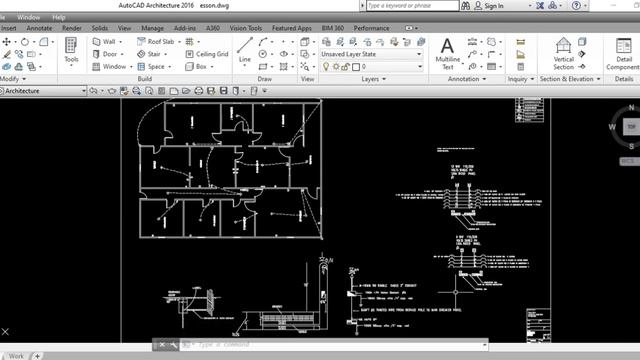Select the Line draw tool
The image size is (640, 360).
pos(244,50)
